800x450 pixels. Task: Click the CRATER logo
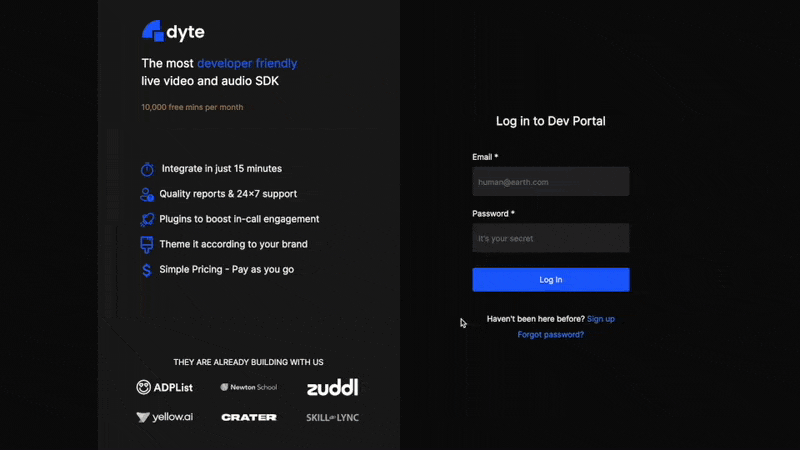[248, 417]
